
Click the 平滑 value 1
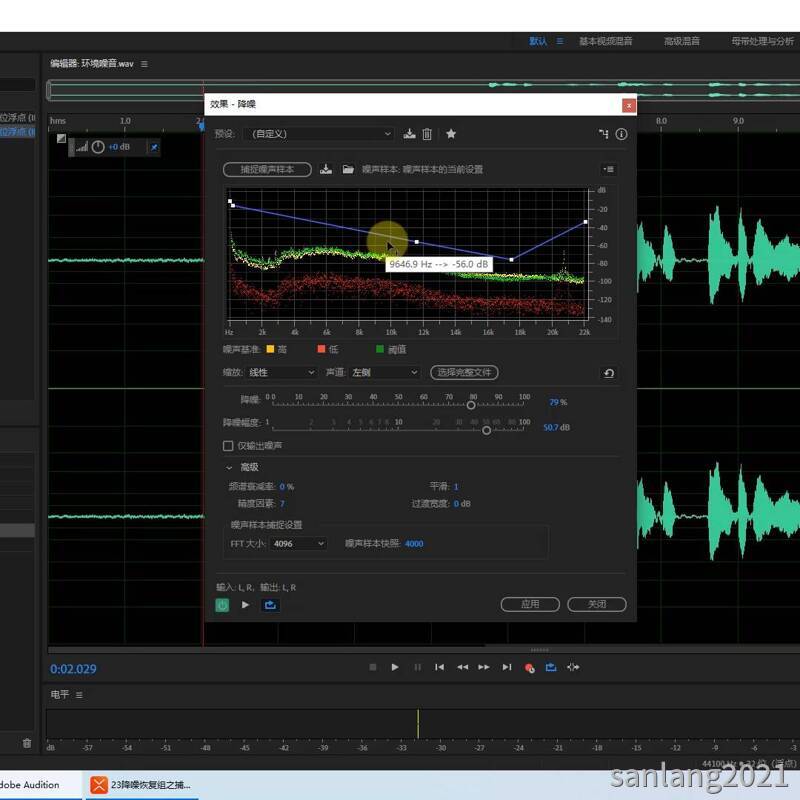click(456, 487)
